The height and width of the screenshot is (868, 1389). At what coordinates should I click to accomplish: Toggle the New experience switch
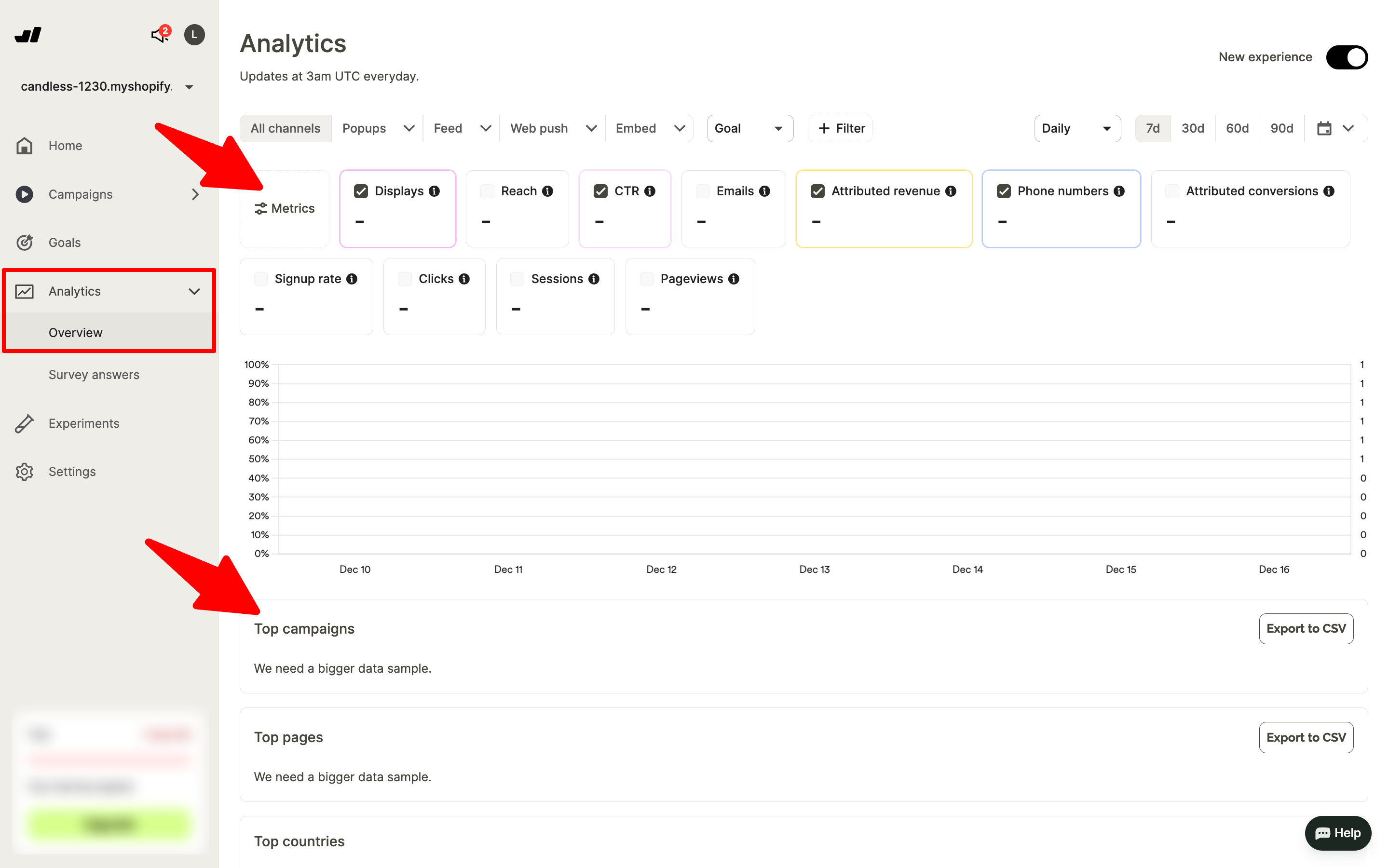tap(1346, 57)
